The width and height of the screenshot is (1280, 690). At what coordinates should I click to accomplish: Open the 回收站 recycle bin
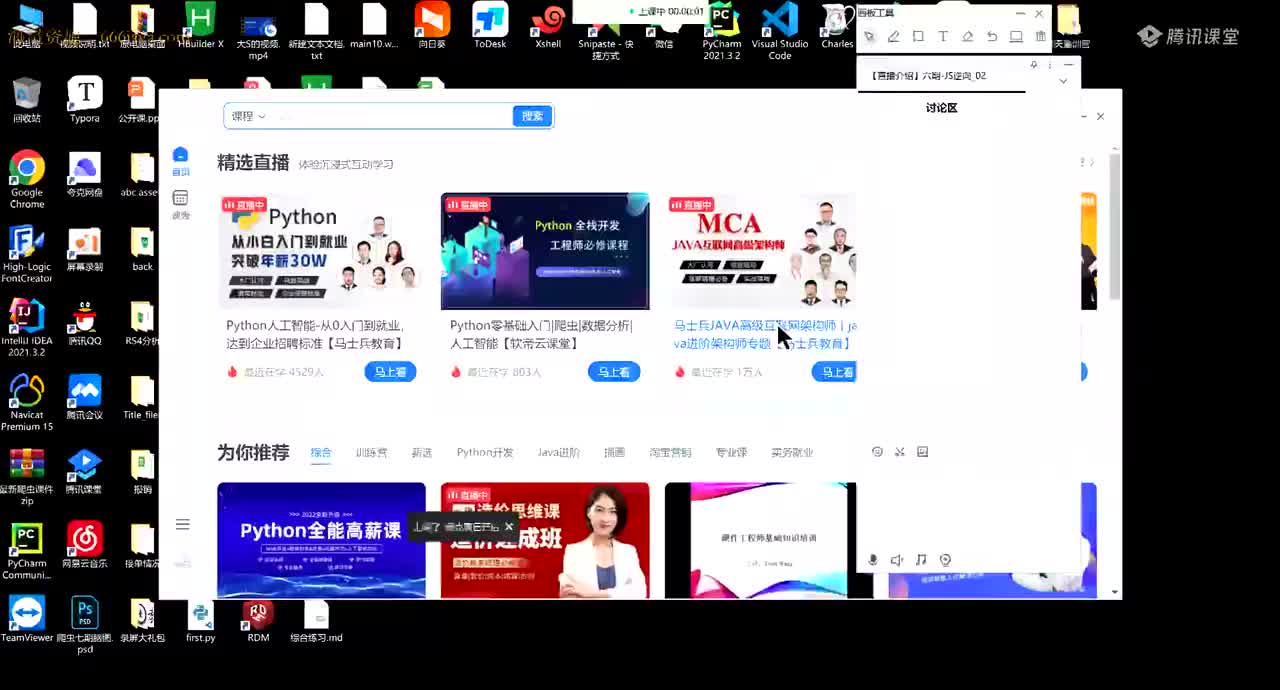pos(27,100)
